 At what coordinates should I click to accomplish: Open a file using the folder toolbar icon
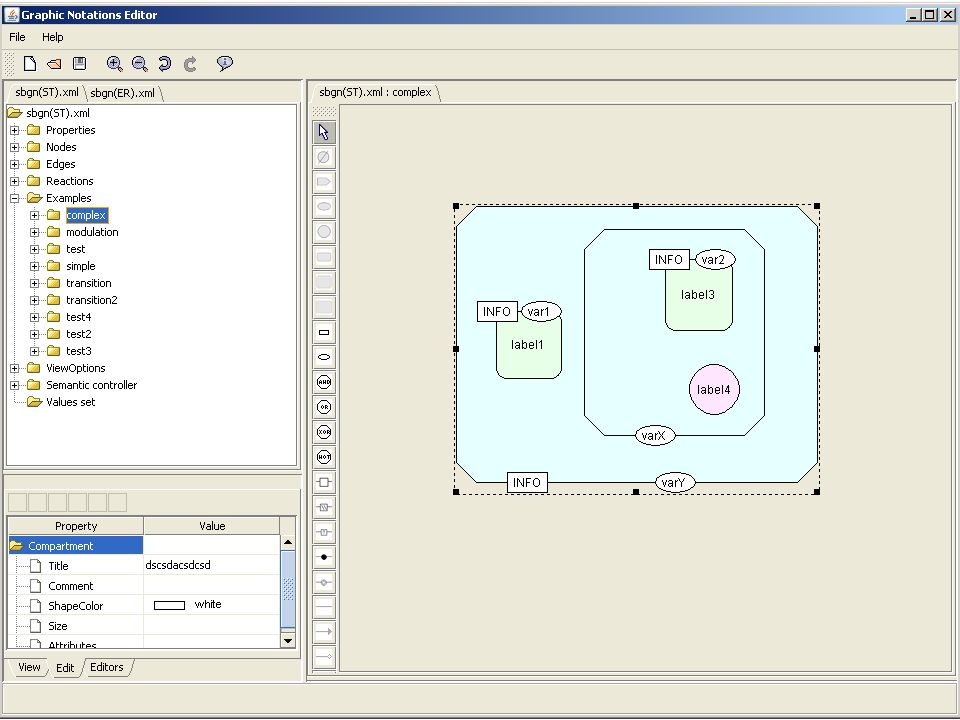pos(54,63)
